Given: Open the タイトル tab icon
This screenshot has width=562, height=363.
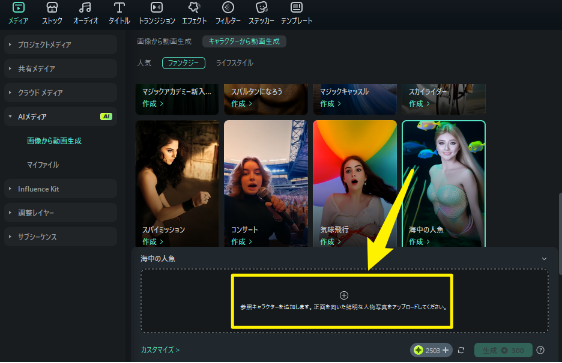Looking at the screenshot, I should (x=119, y=8).
